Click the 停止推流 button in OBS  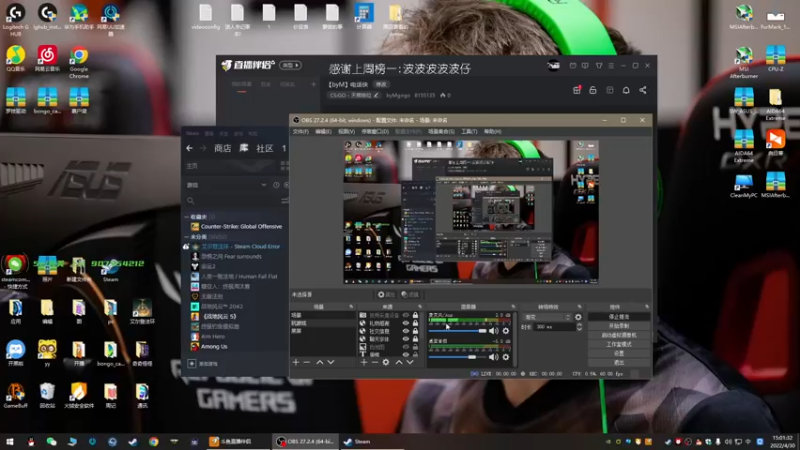pos(619,317)
